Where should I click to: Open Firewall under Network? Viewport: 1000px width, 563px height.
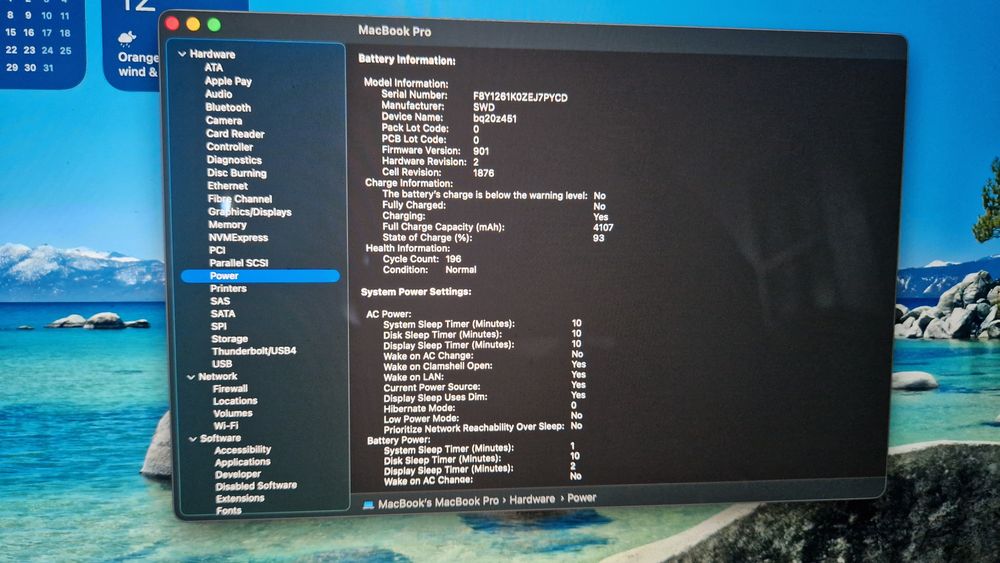click(230, 388)
